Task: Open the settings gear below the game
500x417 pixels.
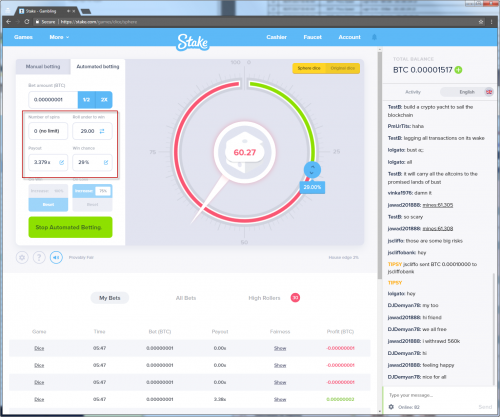Action: click(22, 257)
